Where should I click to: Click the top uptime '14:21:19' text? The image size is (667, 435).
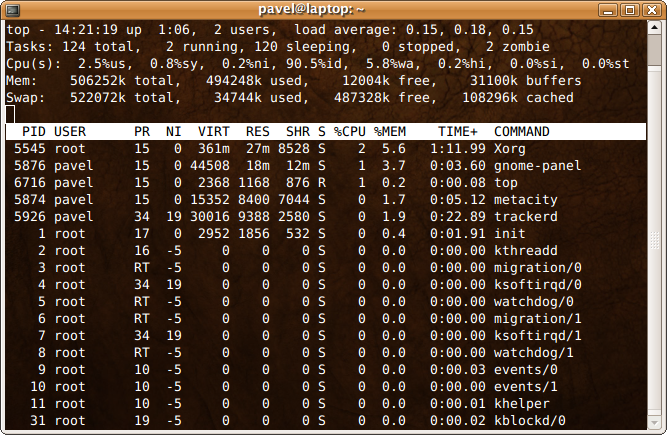pyautogui.click(x=86, y=30)
